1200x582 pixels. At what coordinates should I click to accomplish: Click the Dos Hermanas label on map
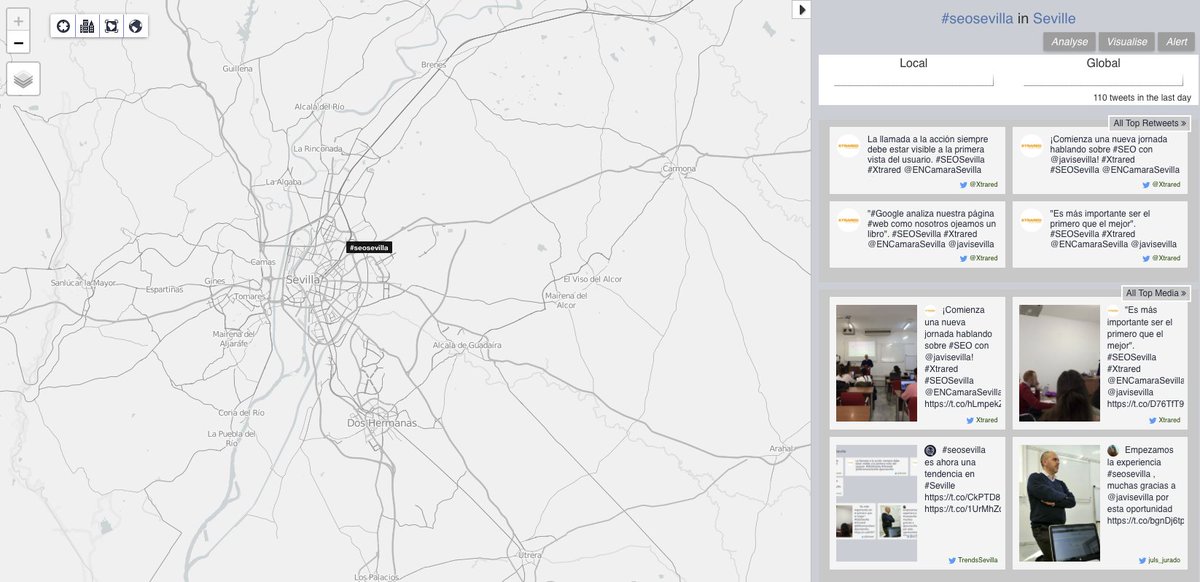pyautogui.click(x=382, y=423)
